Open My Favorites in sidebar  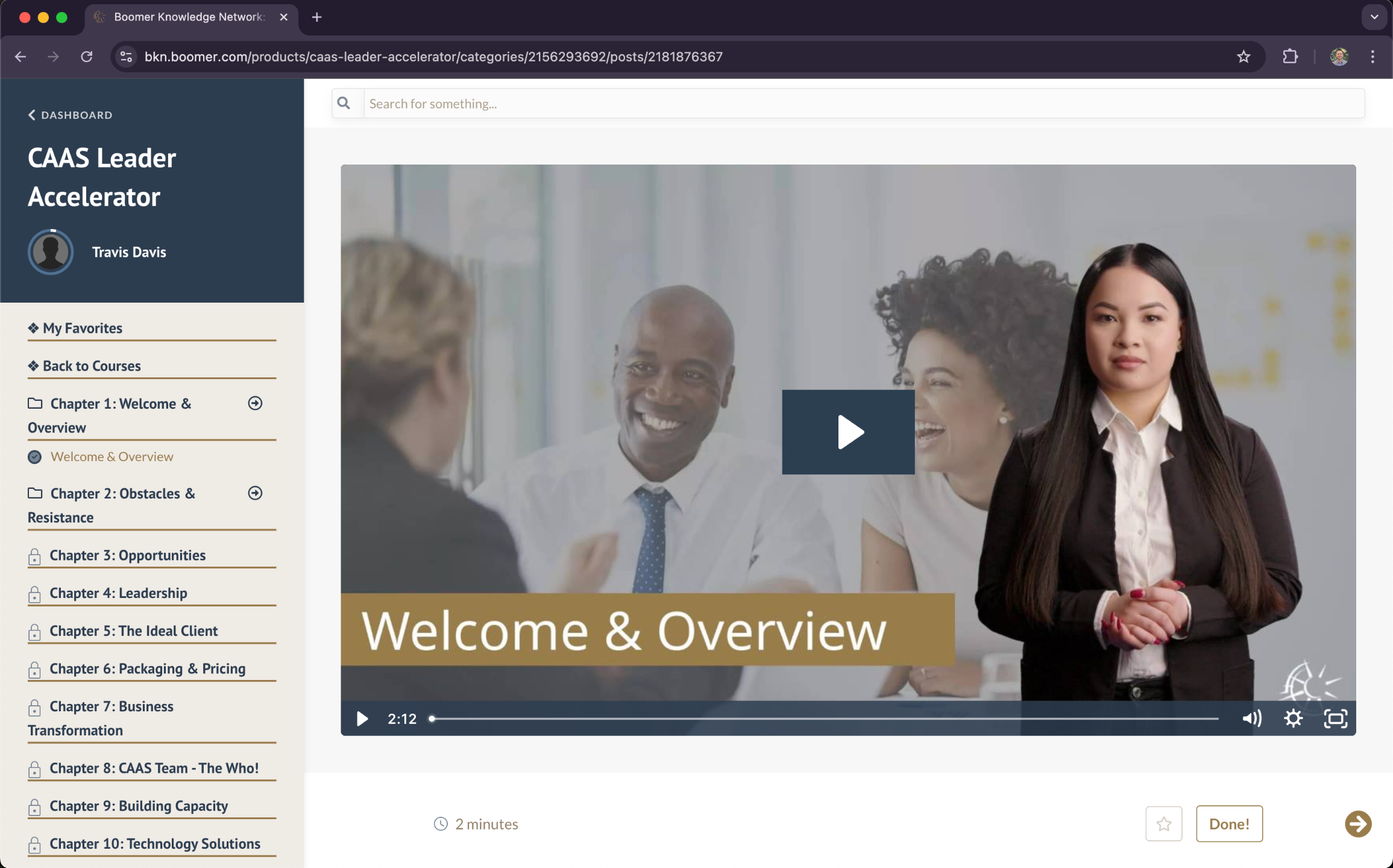click(83, 328)
